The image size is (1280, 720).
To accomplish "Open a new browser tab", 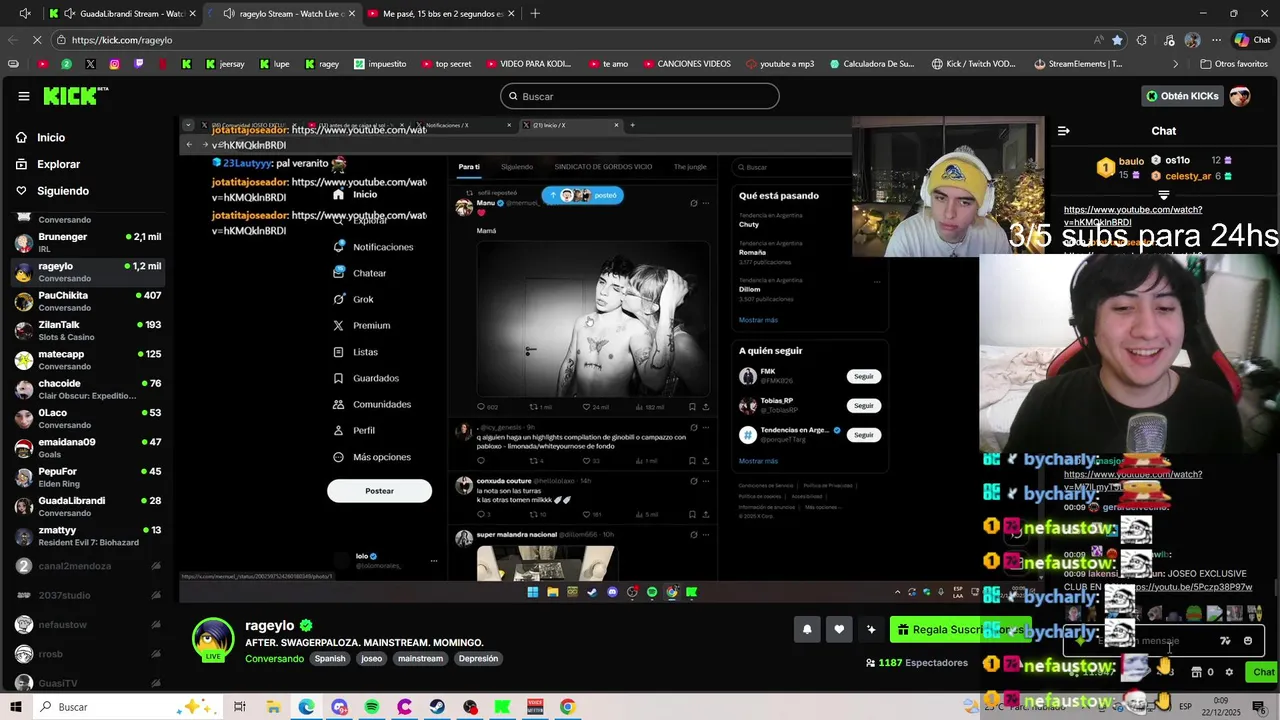I will (535, 14).
